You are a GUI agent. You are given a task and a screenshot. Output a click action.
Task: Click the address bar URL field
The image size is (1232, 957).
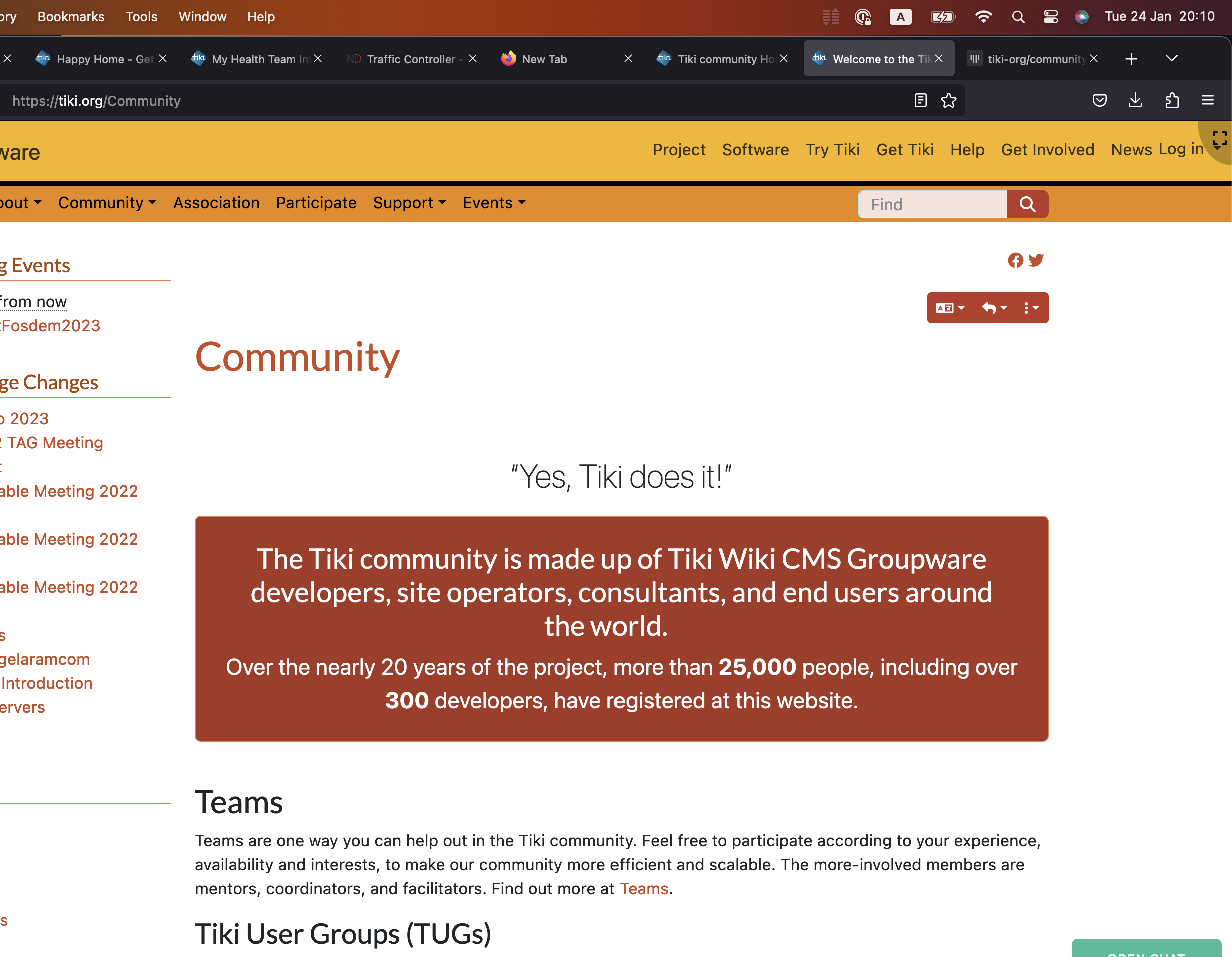[x=451, y=101]
